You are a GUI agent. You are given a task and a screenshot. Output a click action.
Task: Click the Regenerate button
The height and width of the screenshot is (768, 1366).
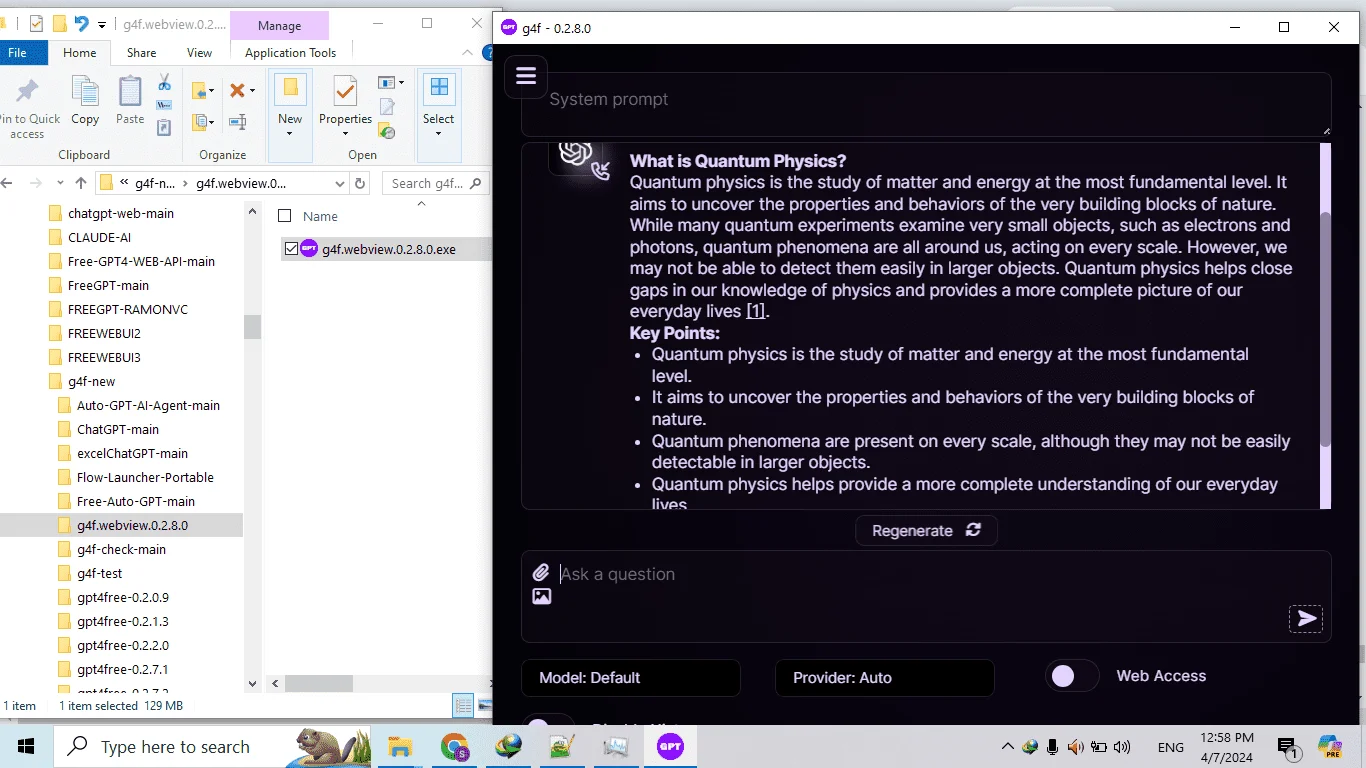(x=926, y=530)
